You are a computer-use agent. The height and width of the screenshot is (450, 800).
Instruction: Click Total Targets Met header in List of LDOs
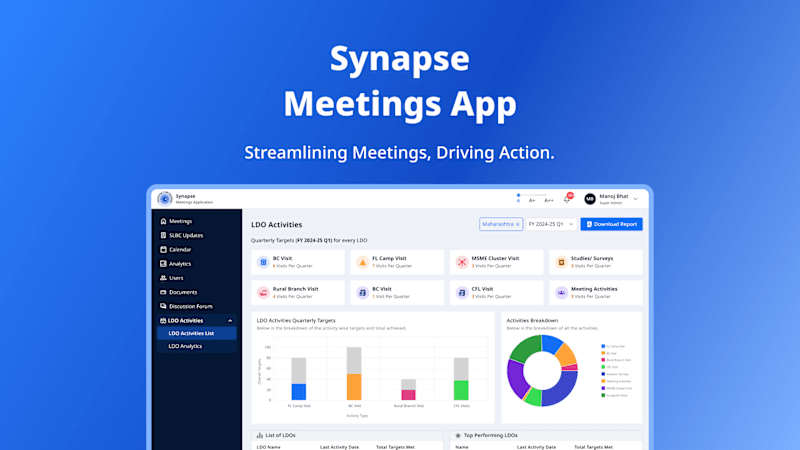[x=395, y=447]
